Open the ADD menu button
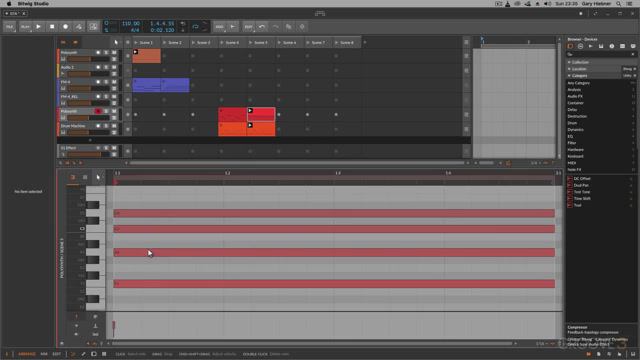Screen dimensions: 640x360 tap(220, 27)
